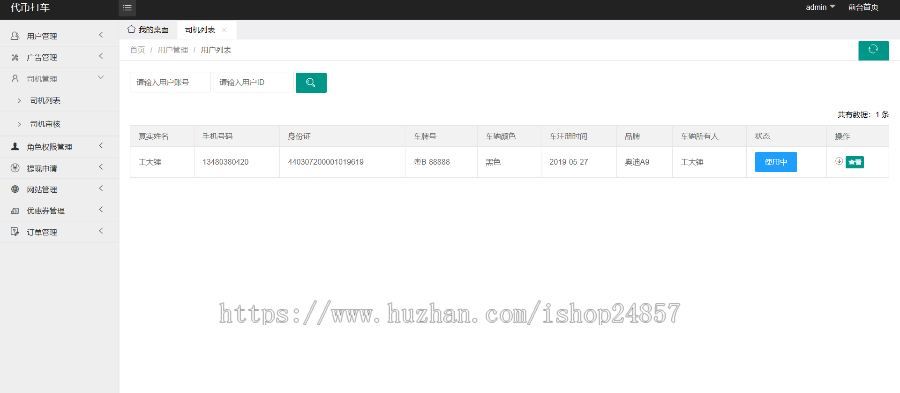
Task: Click the 广告管理 icon in the sidebar
Action: tap(15, 57)
